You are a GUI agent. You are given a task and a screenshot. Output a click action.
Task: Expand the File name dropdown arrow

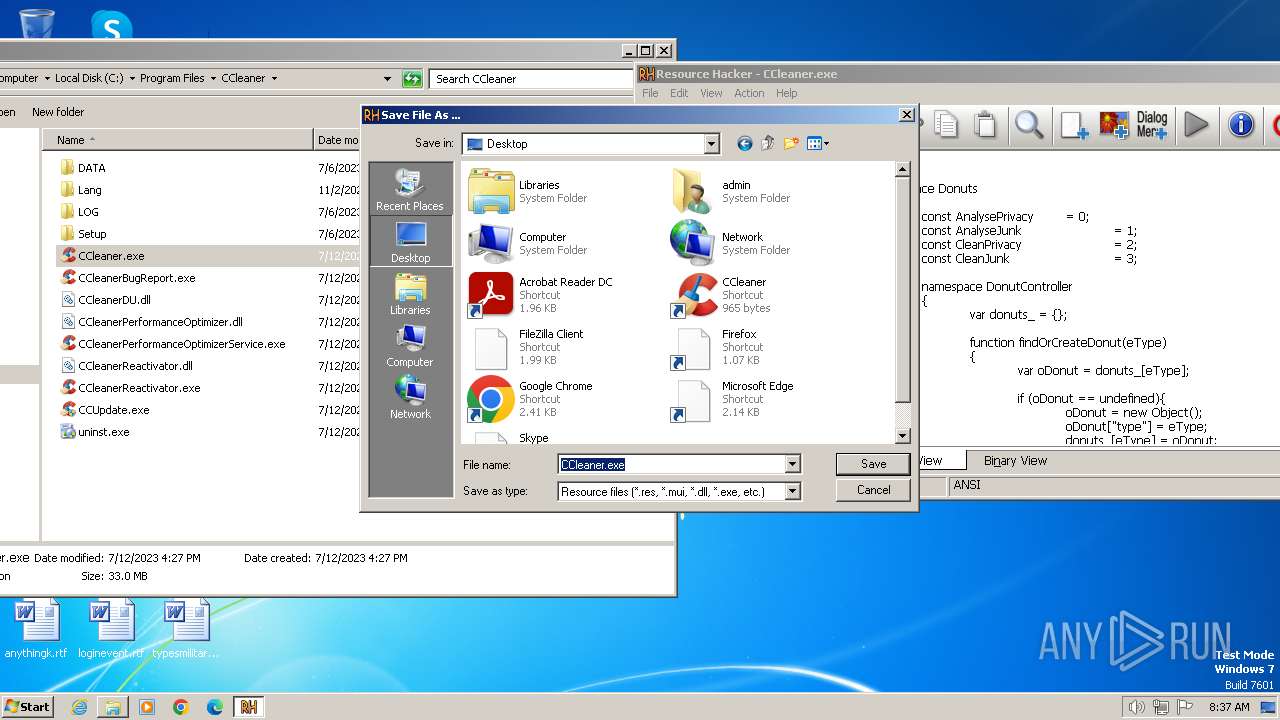click(792, 464)
